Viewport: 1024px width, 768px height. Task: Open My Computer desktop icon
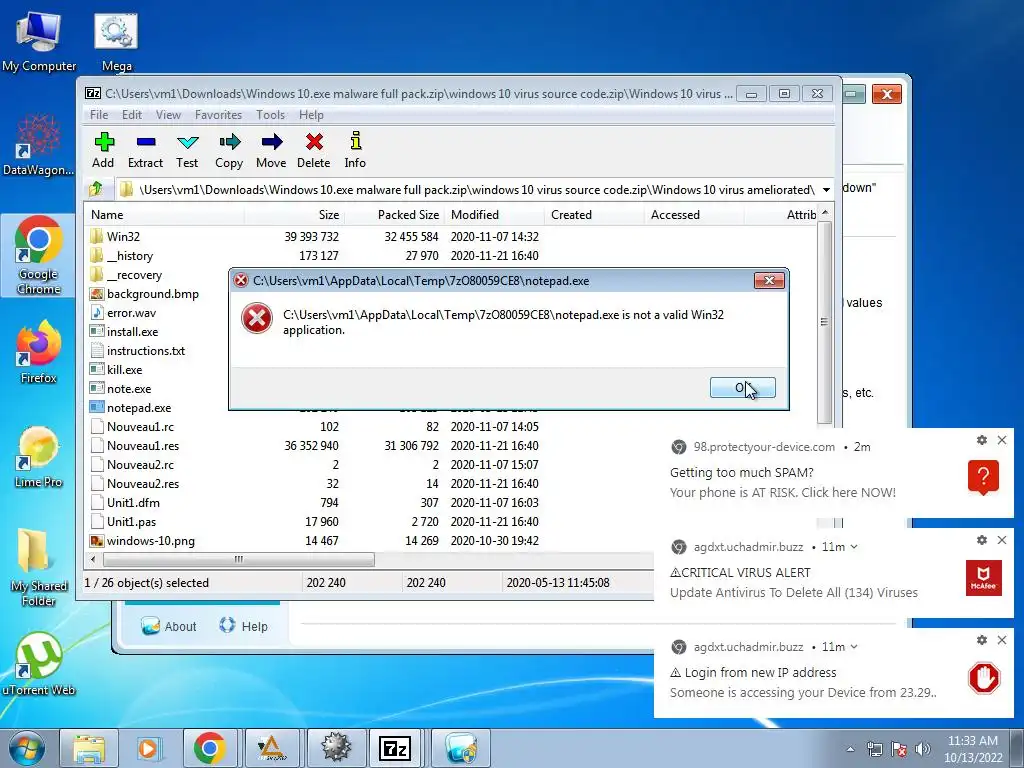tap(39, 42)
